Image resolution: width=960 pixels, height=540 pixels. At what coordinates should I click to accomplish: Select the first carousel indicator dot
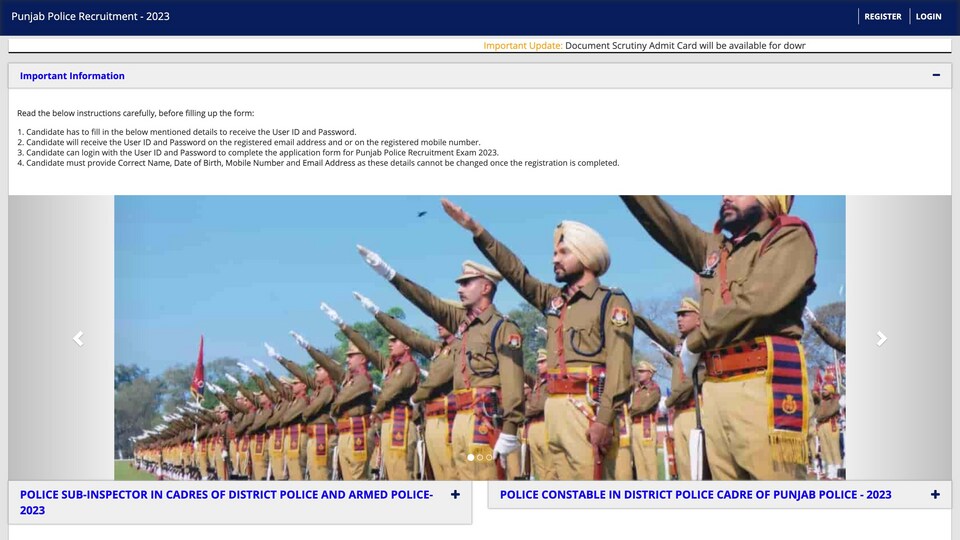(x=470, y=457)
